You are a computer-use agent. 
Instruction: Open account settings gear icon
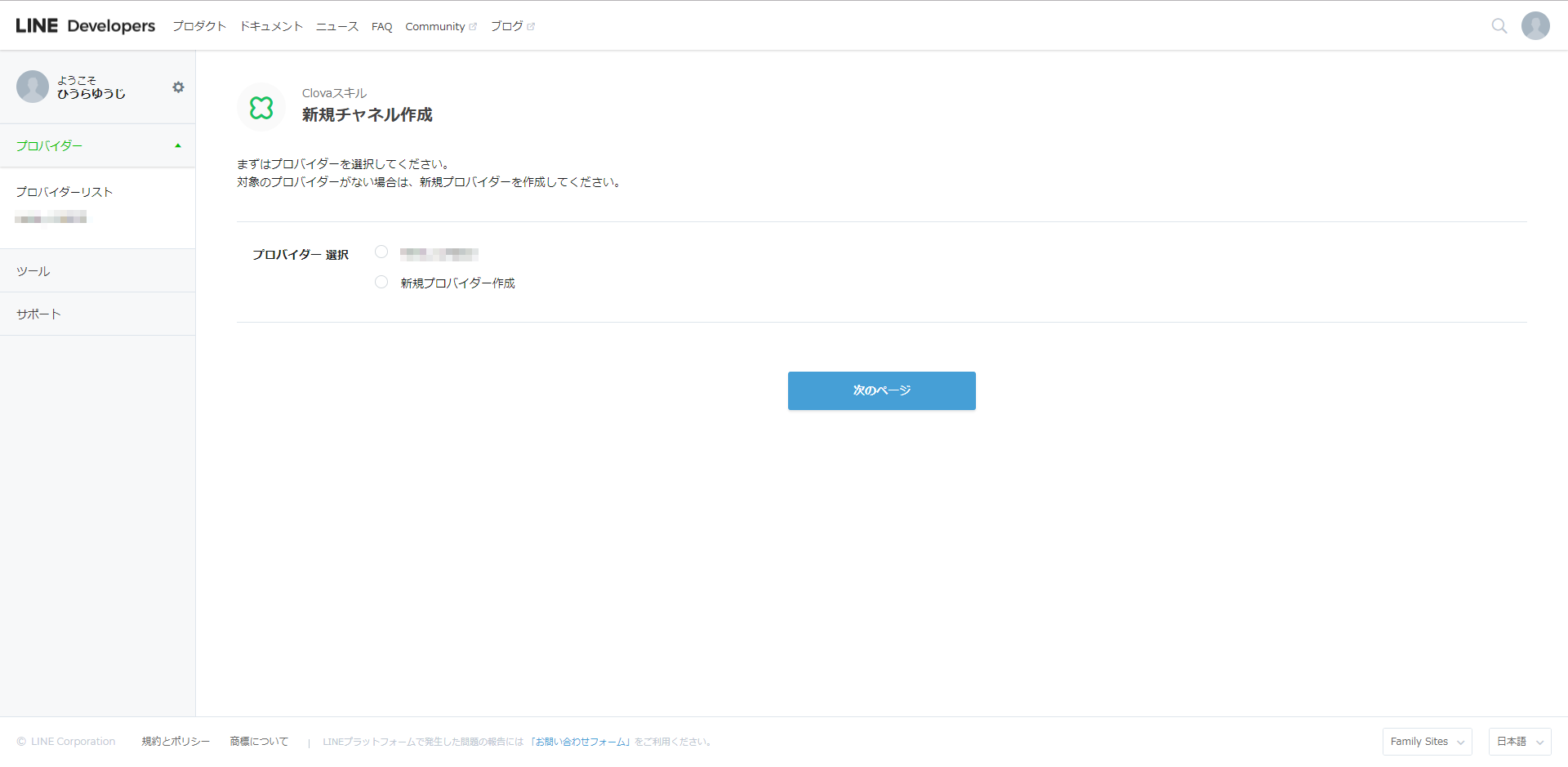pos(178,87)
